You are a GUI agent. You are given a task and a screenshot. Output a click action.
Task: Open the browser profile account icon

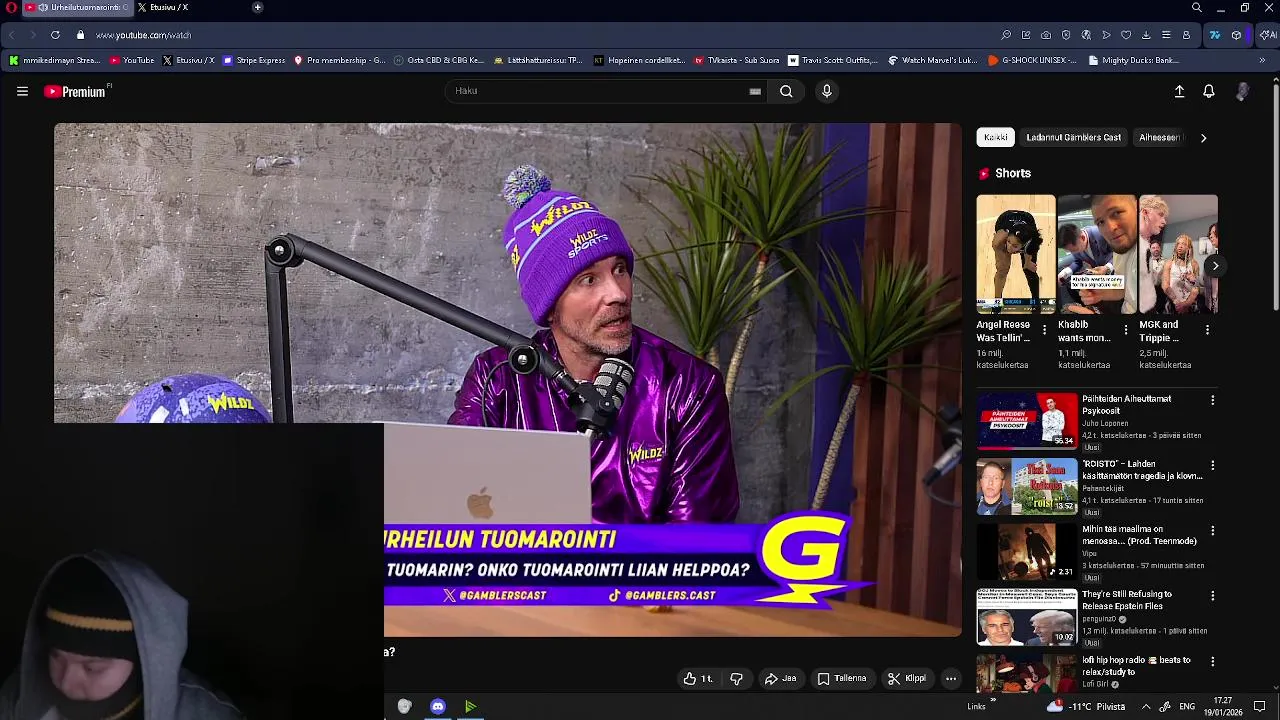click(1186, 35)
